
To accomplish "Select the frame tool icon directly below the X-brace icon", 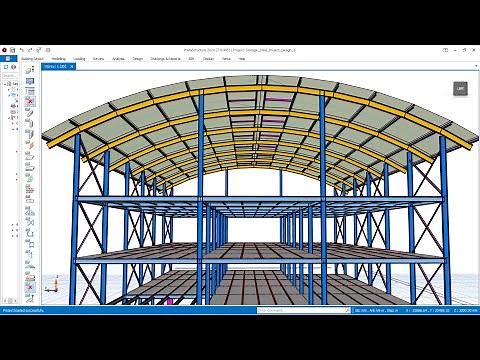I will click(x=30, y=233).
